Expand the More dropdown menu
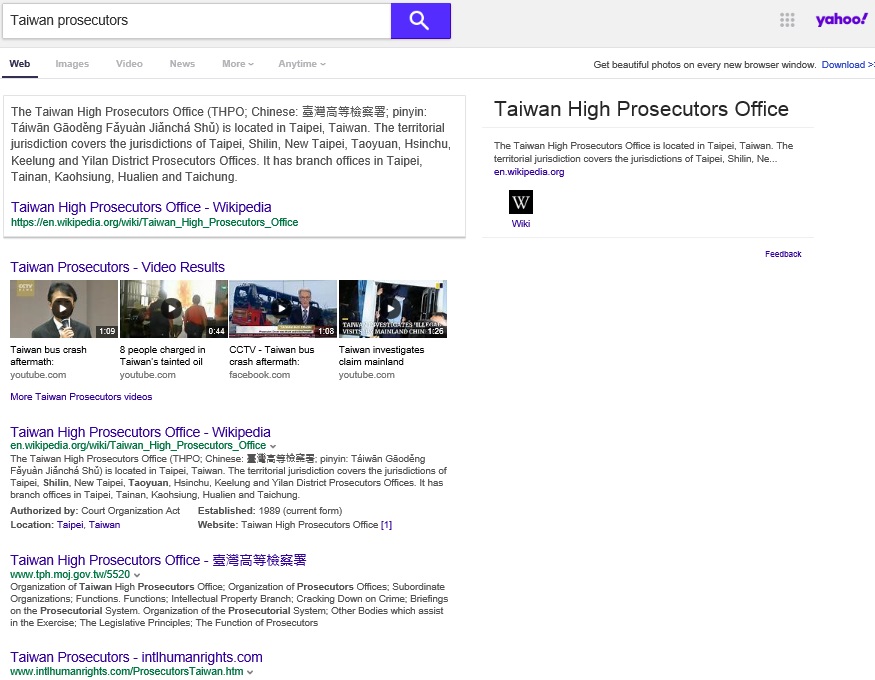The image size is (875, 680). (x=238, y=64)
